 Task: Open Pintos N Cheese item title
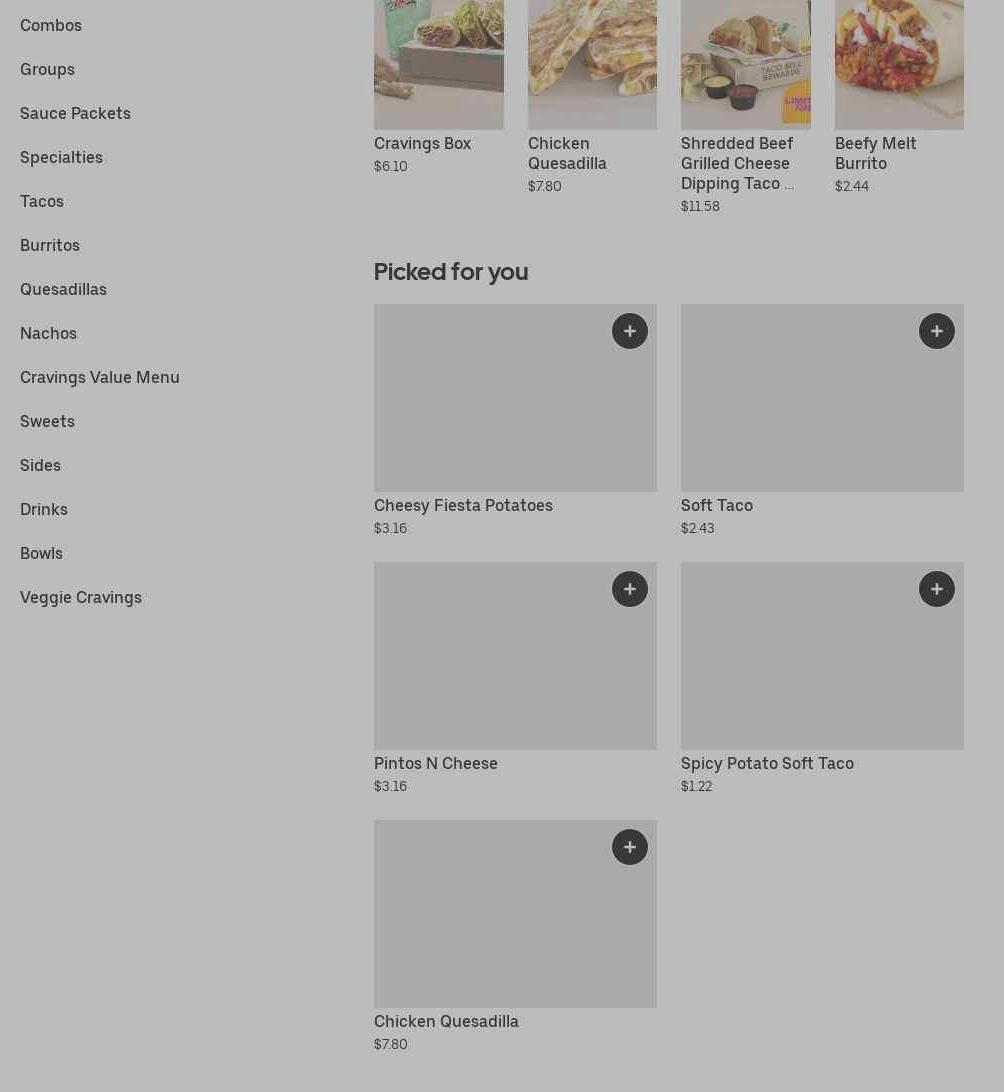pyautogui.click(x=436, y=763)
